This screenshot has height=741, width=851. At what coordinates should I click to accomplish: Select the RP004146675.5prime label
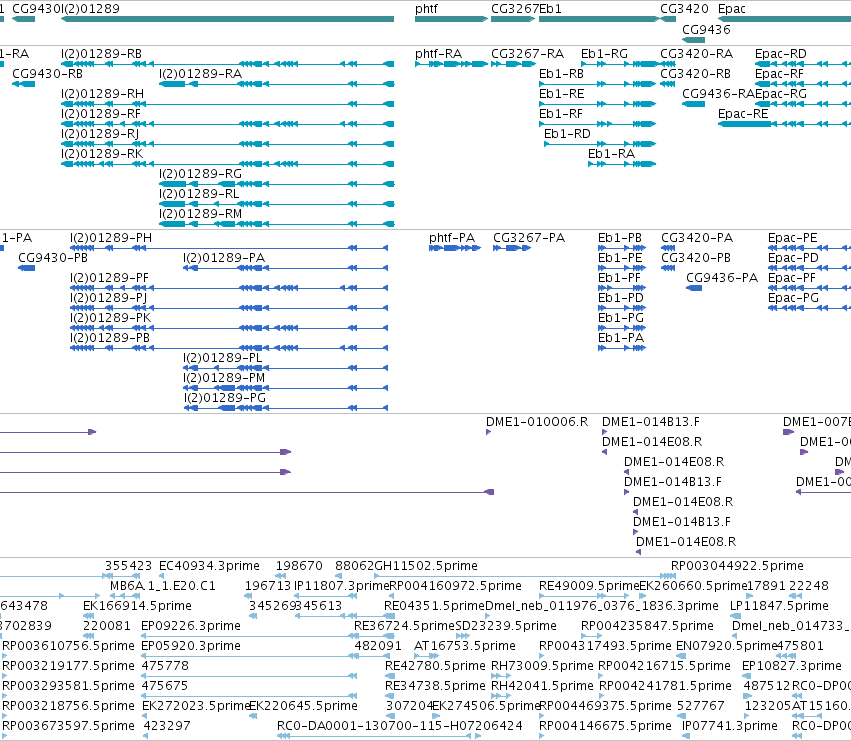point(605,726)
